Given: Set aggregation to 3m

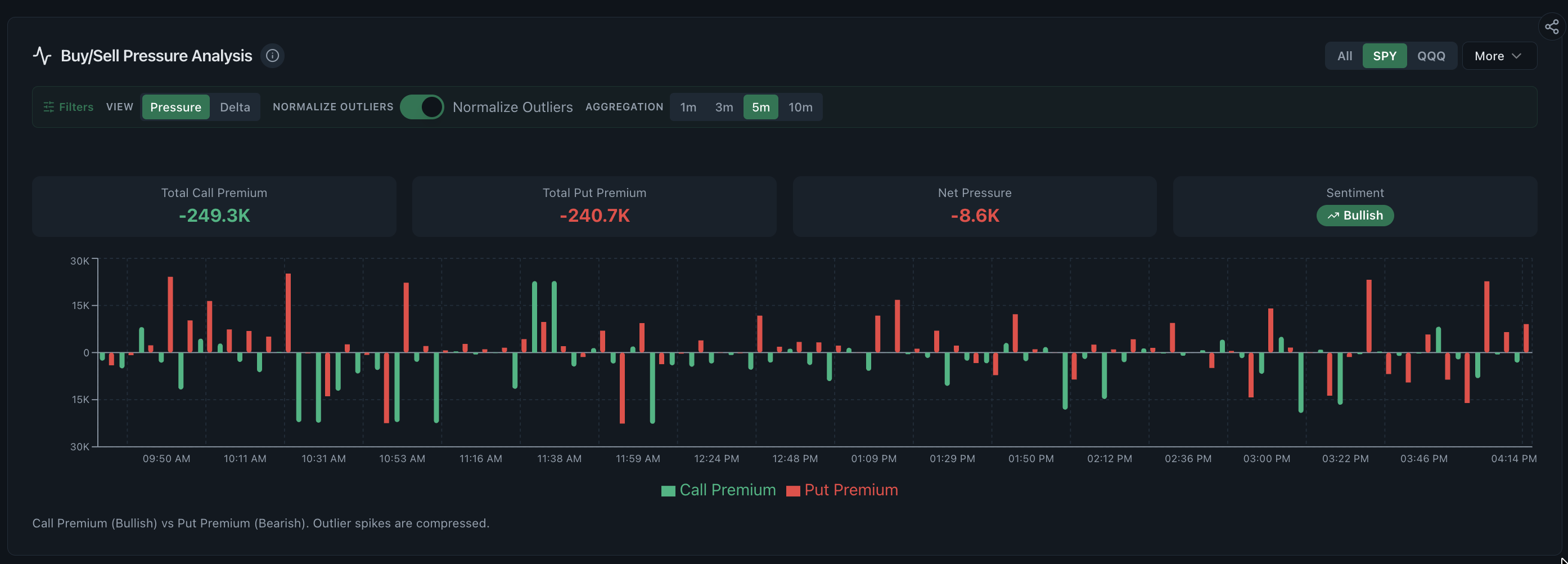Looking at the screenshot, I should (724, 106).
